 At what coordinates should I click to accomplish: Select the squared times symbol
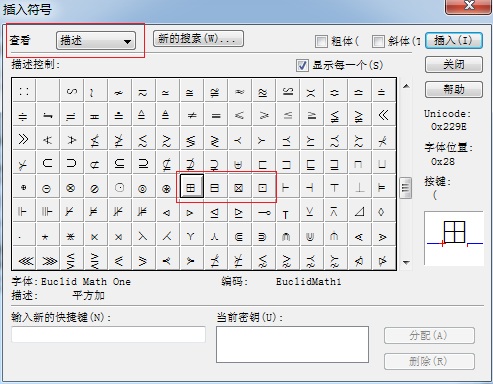pyautogui.click(x=239, y=187)
